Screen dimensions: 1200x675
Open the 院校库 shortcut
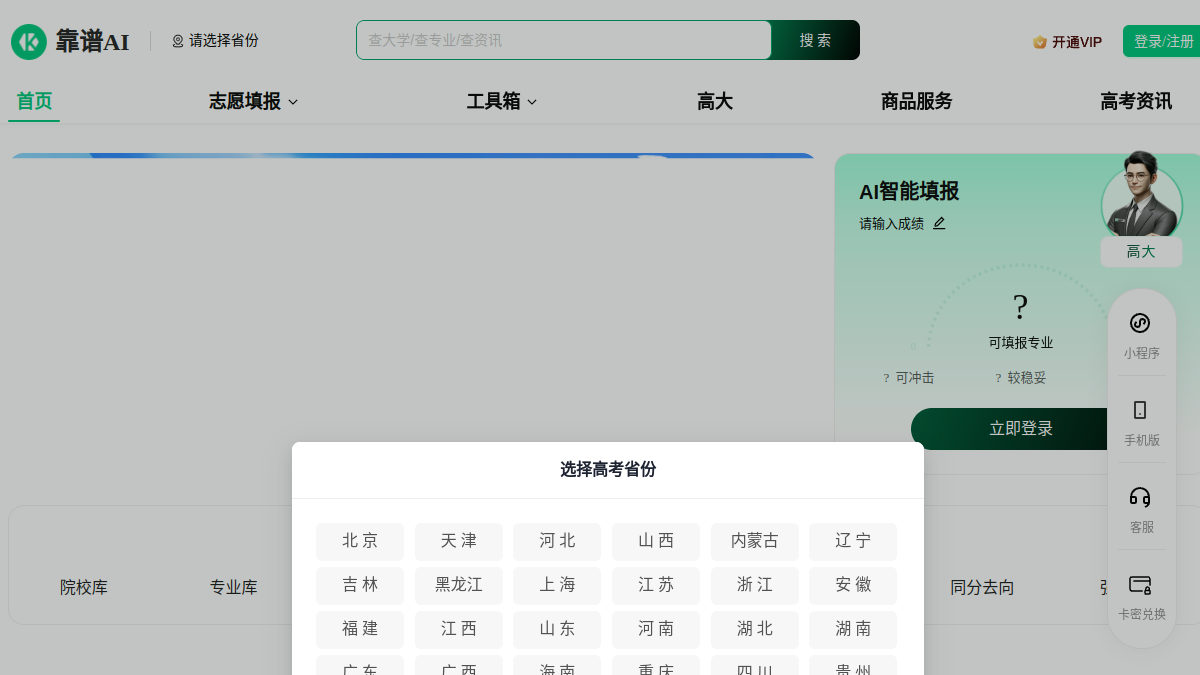84,588
